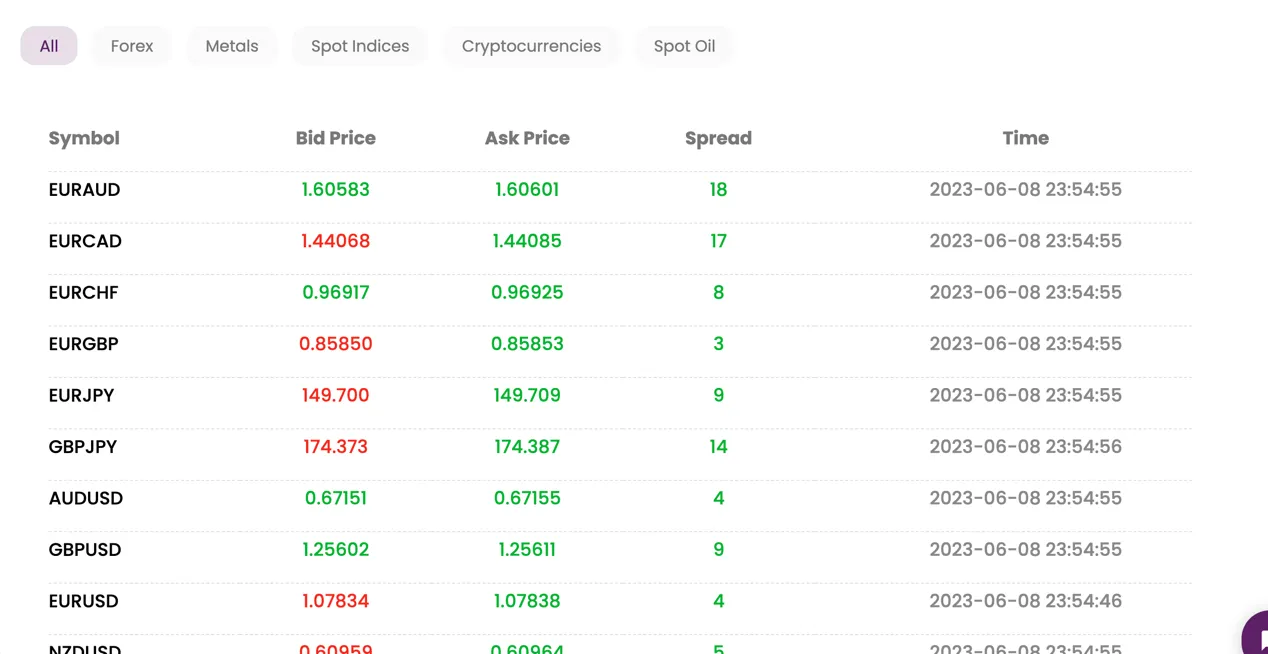Click the AUDUSD row timestamp
Viewport: 1268px width, 654px height.
[1026, 498]
